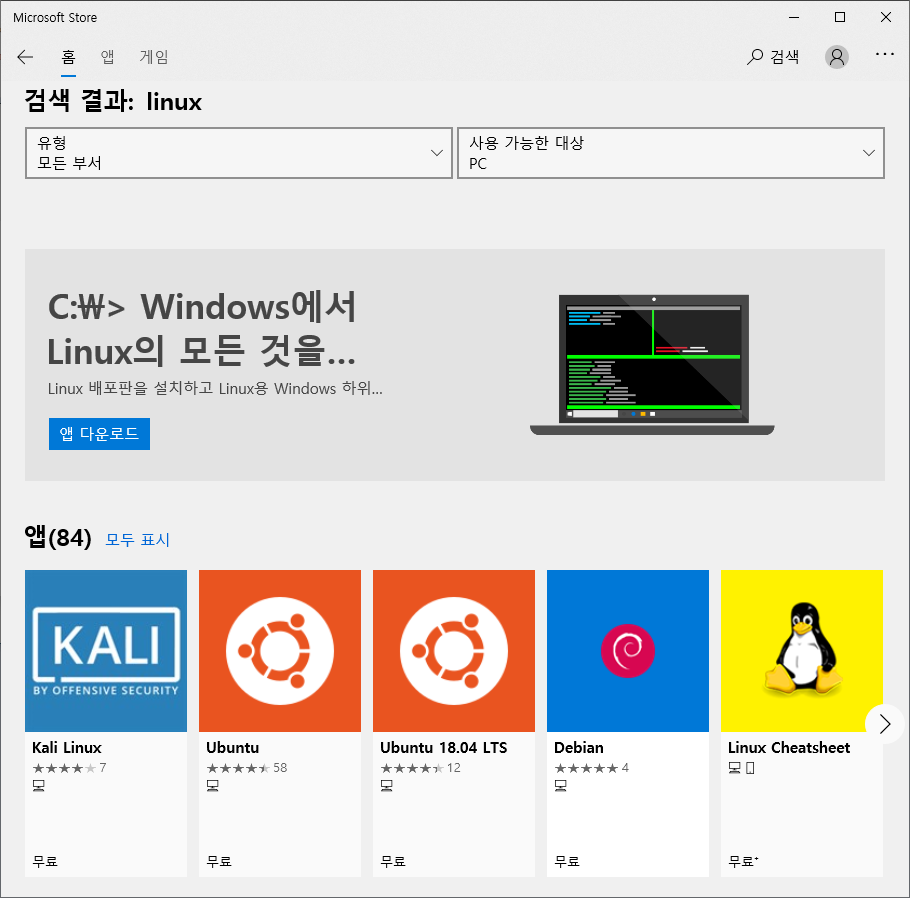The width and height of the screenshot is (910, 898).
Task: Click PC device icon under Kali Linux
Action: [39, 786]
